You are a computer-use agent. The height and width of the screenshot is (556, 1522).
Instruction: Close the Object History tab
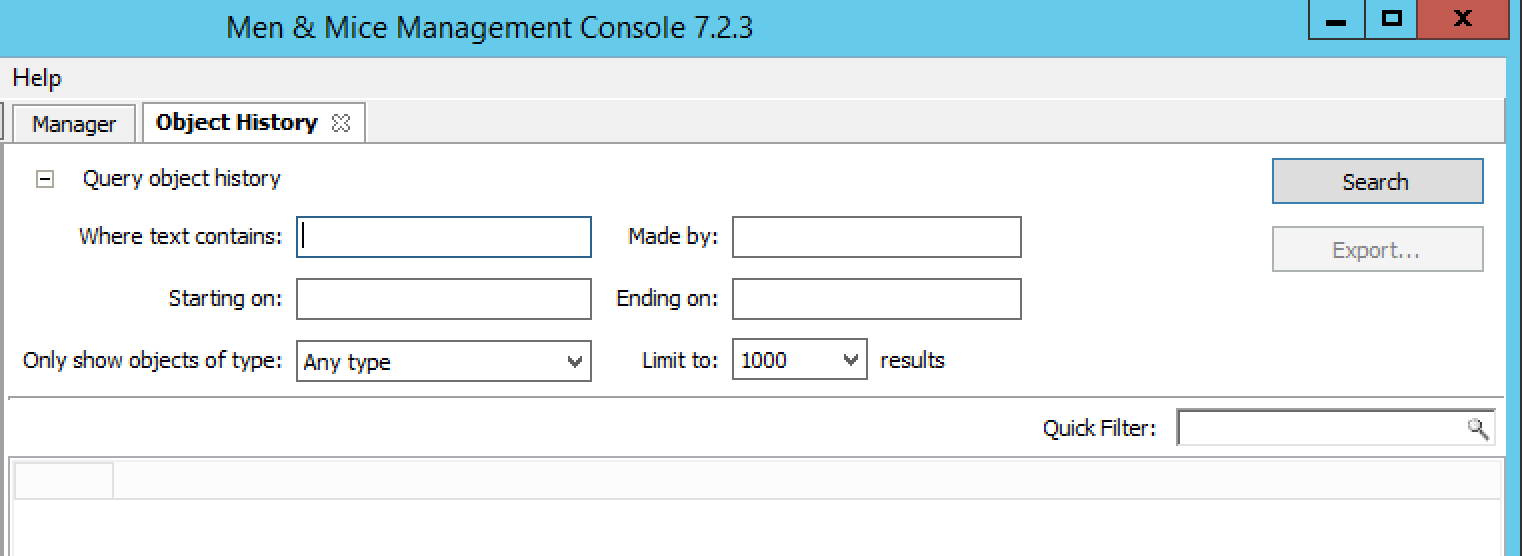(x=341, y=124)
